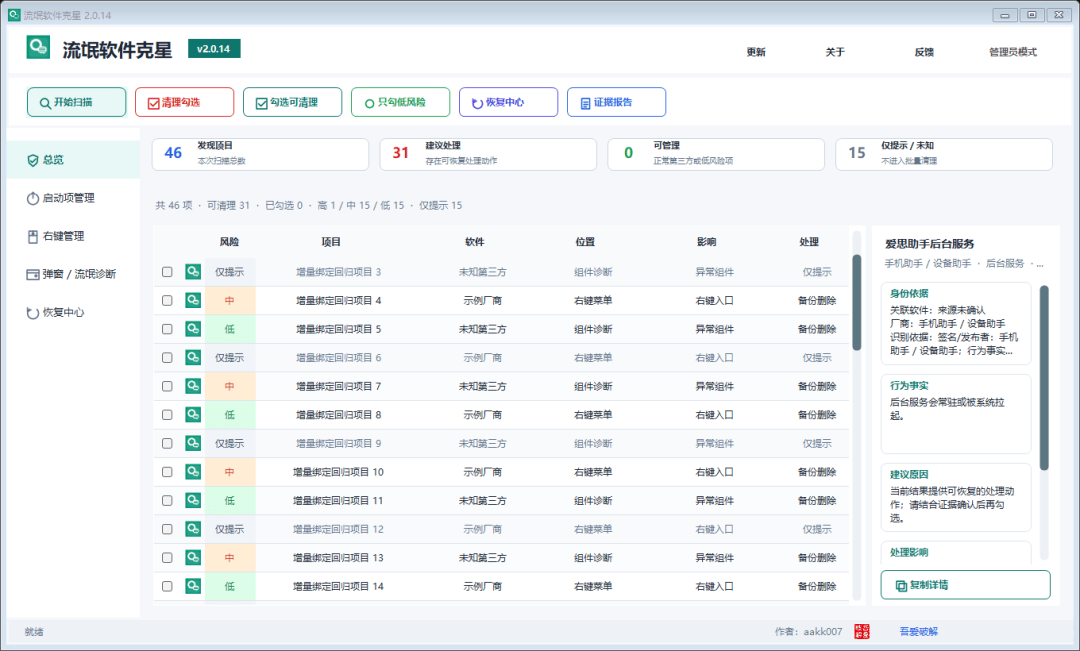This screenshot has height=651, width=1080.
Task: Click the power icon next to 启动项管理
Action: pos(32,198)
